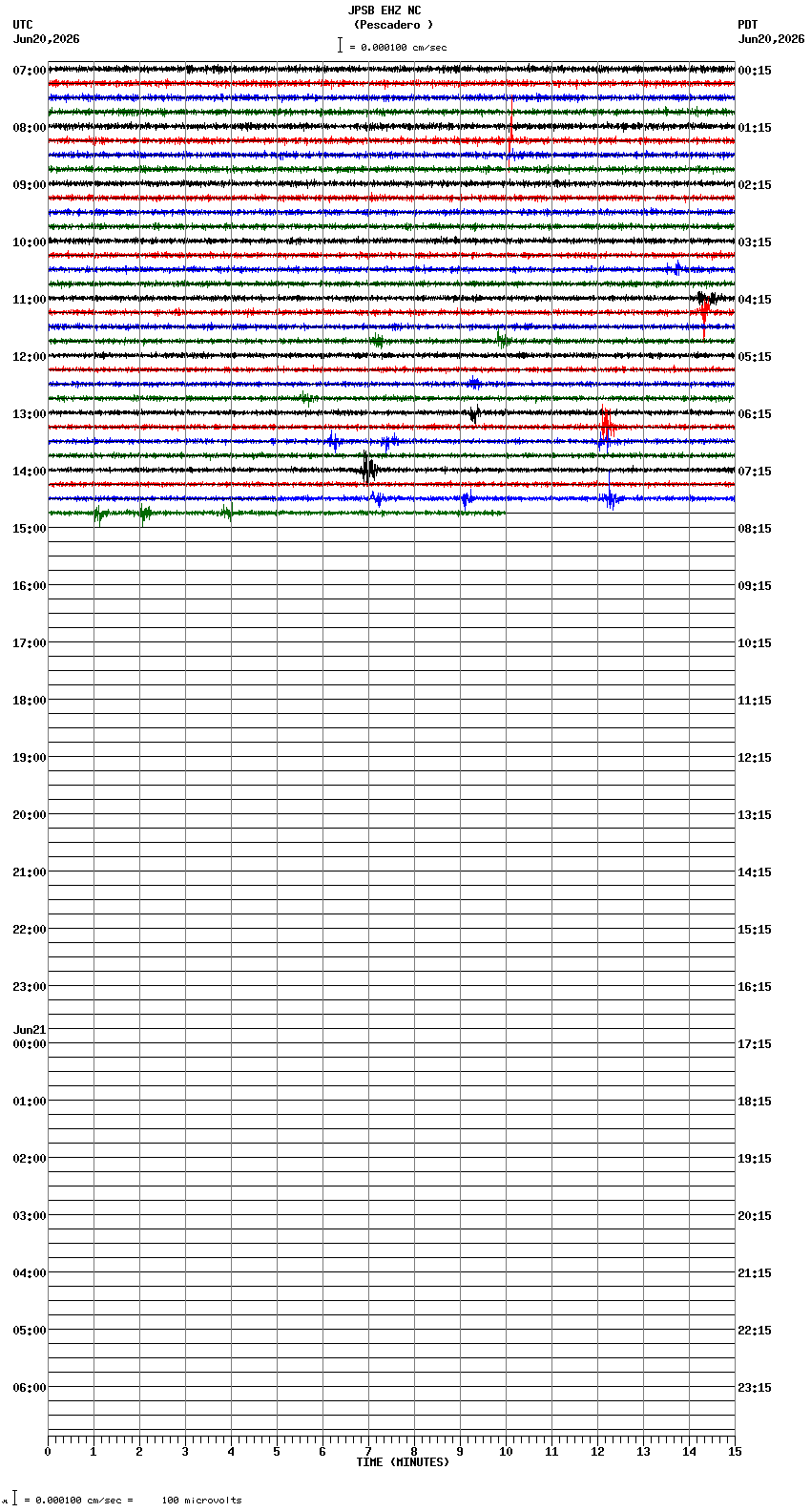This screenshot has height=1512, width=811.
Task: Click the x-axis tick label '7'
Action: 368,1452
